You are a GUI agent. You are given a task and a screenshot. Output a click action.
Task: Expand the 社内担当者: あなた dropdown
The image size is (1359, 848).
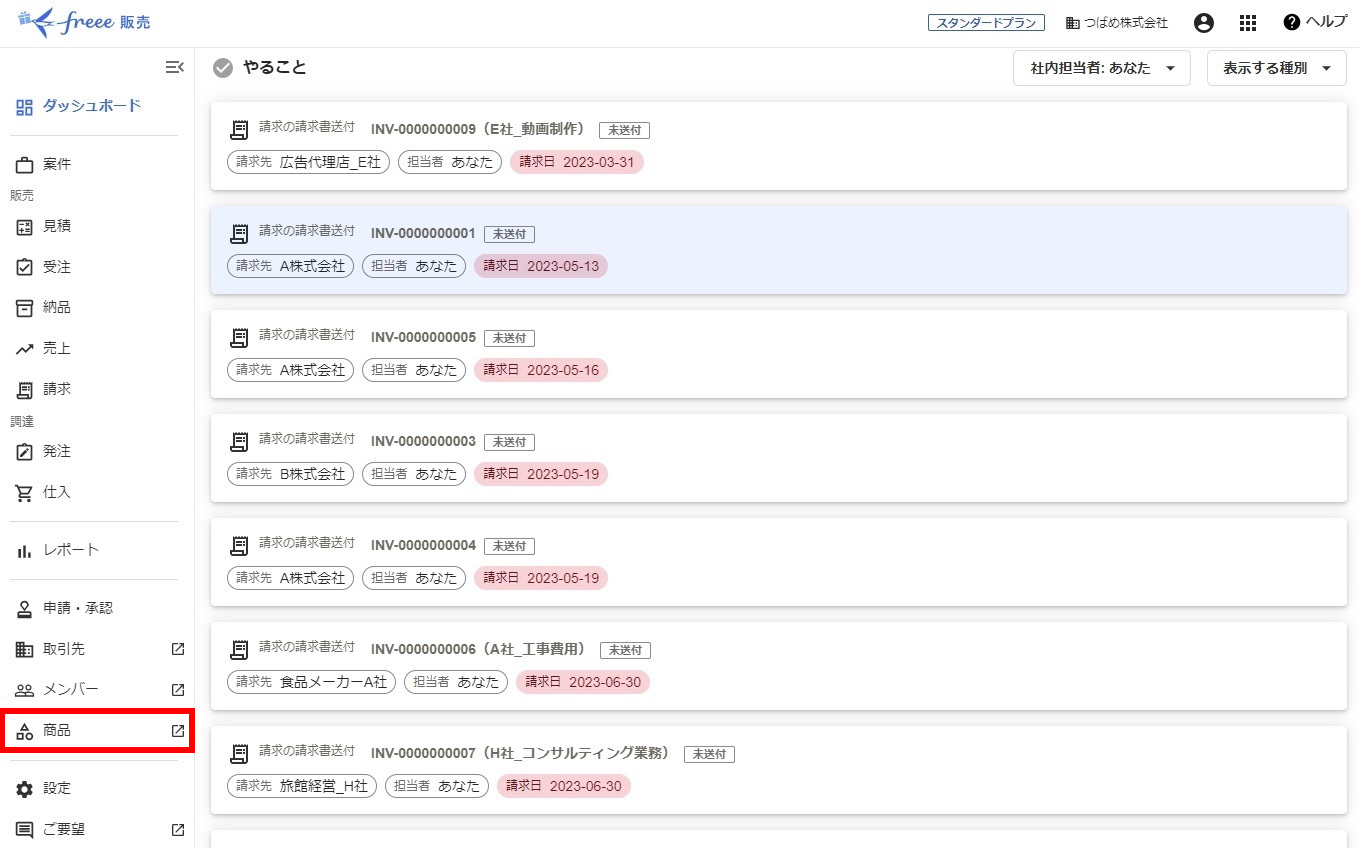[1102, 68]
